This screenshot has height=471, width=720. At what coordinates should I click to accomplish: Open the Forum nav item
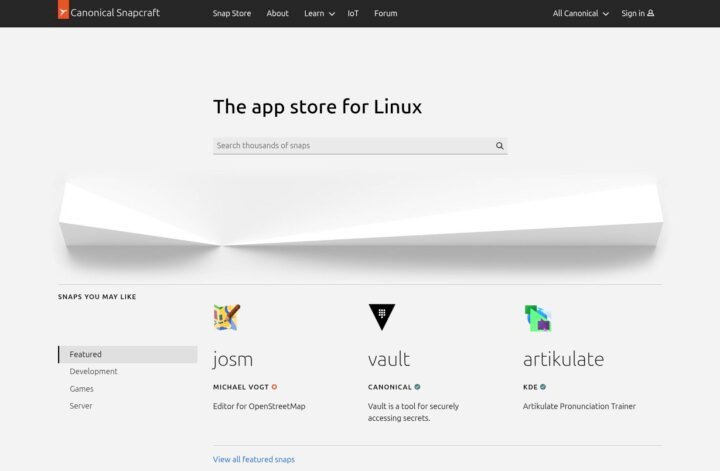point(386,13)
